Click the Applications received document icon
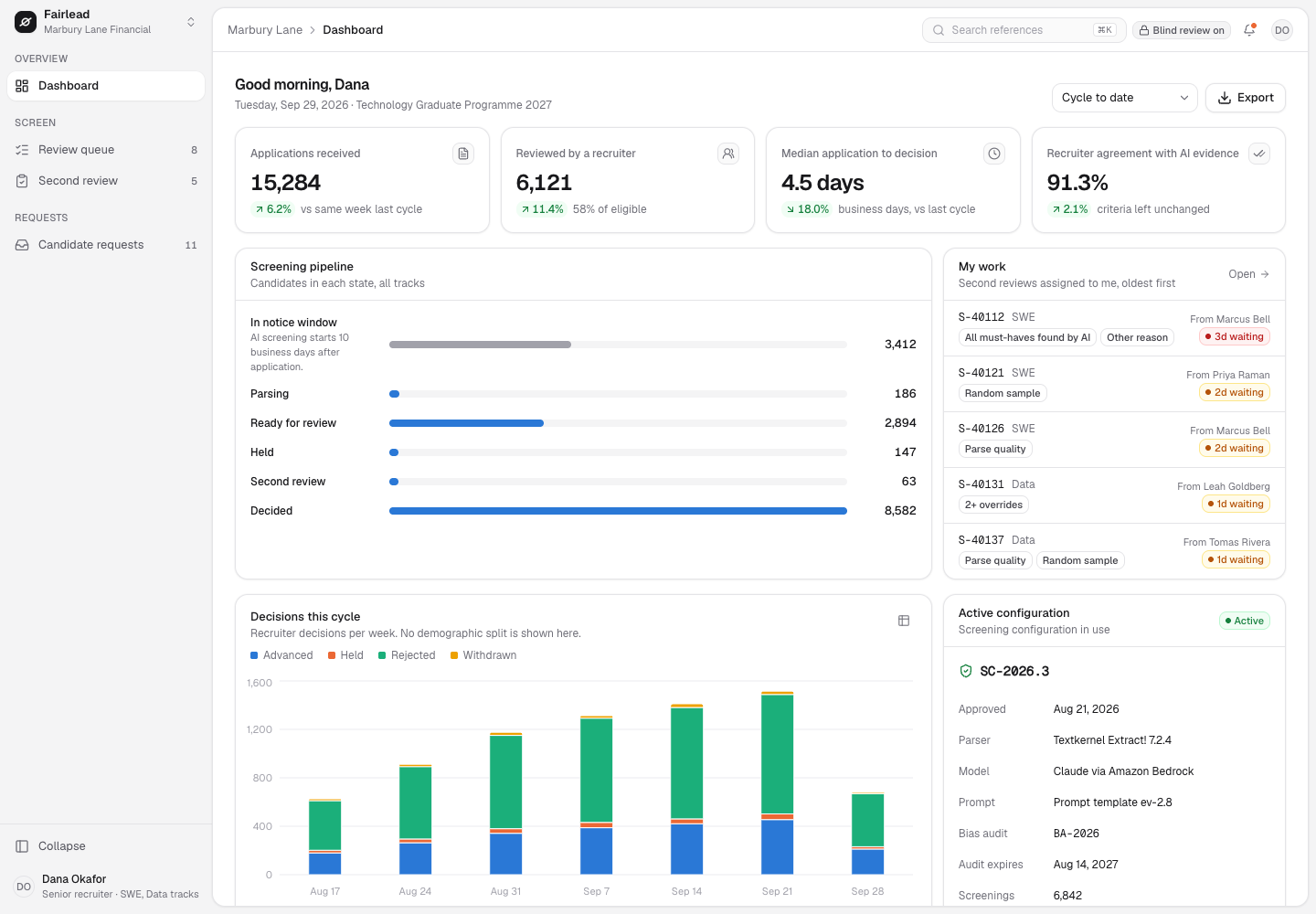Screen dimensions: 1316x914 pos(463,154)
